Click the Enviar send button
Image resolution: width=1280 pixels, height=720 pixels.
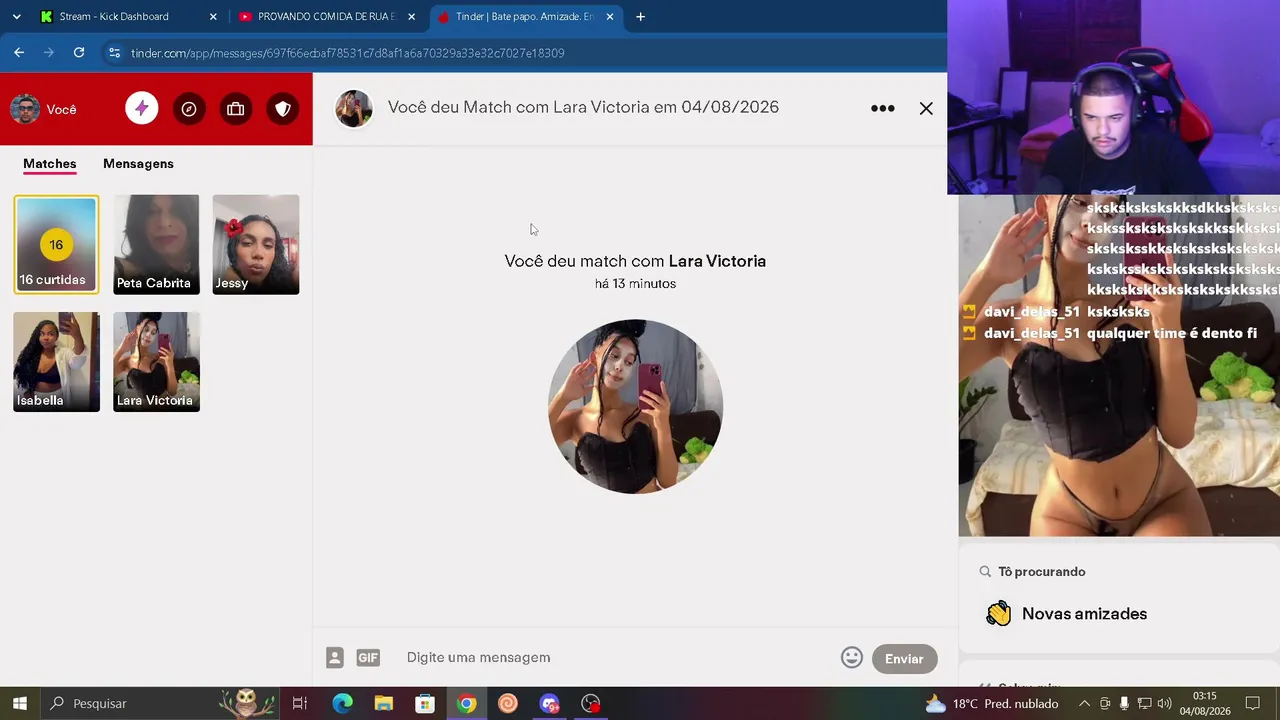coord(904,659)
